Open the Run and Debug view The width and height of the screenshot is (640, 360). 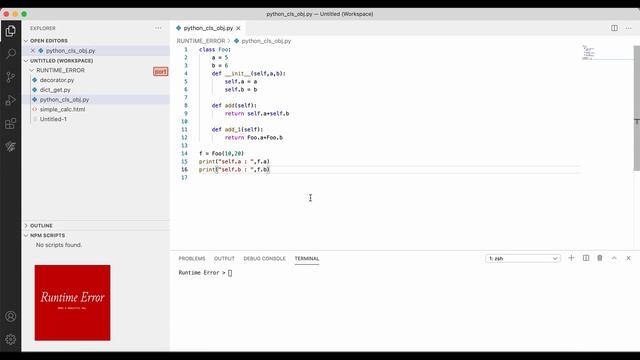[x=11, y=100]
